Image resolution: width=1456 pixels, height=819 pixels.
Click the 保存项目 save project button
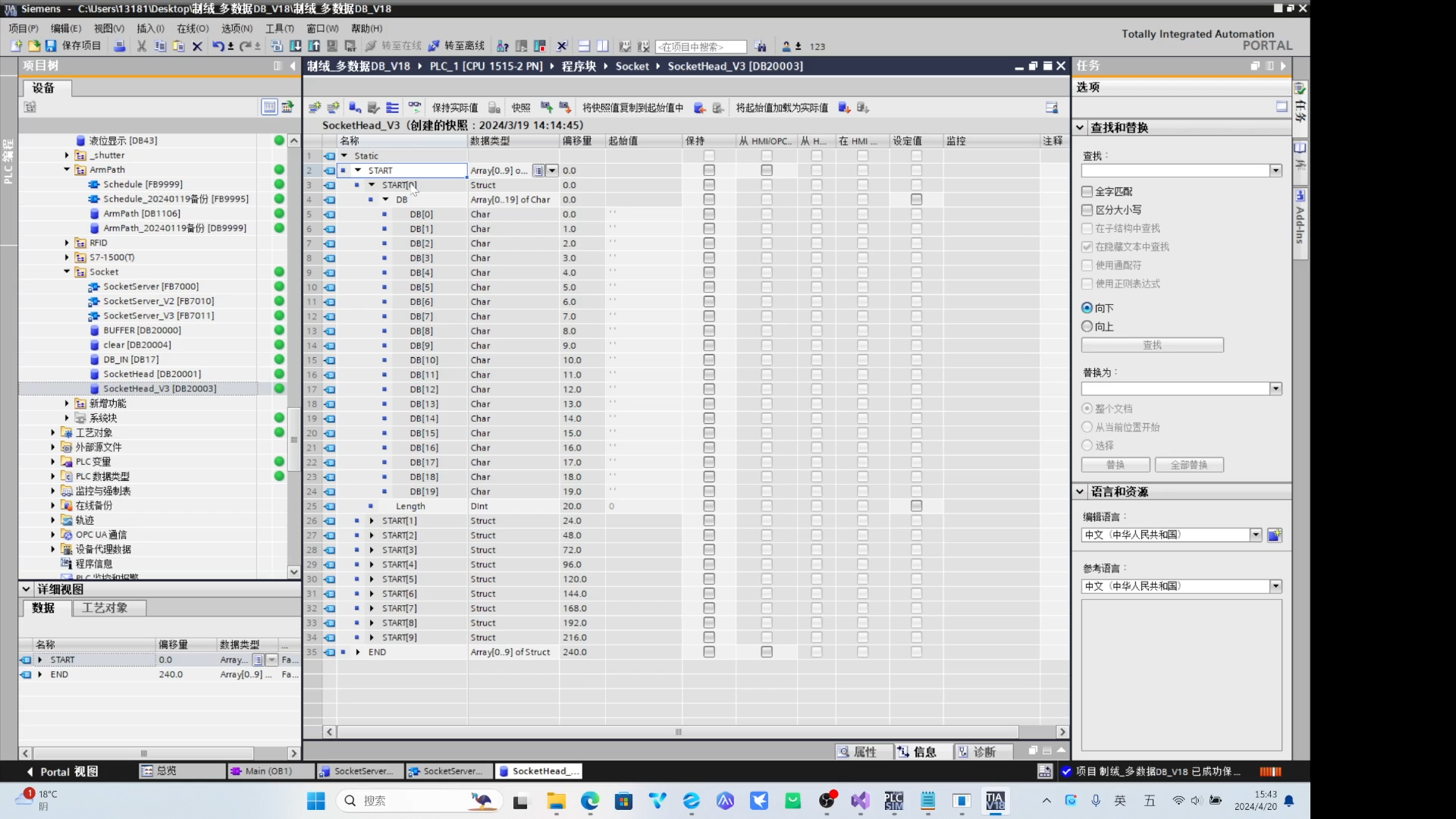[74, 46]
